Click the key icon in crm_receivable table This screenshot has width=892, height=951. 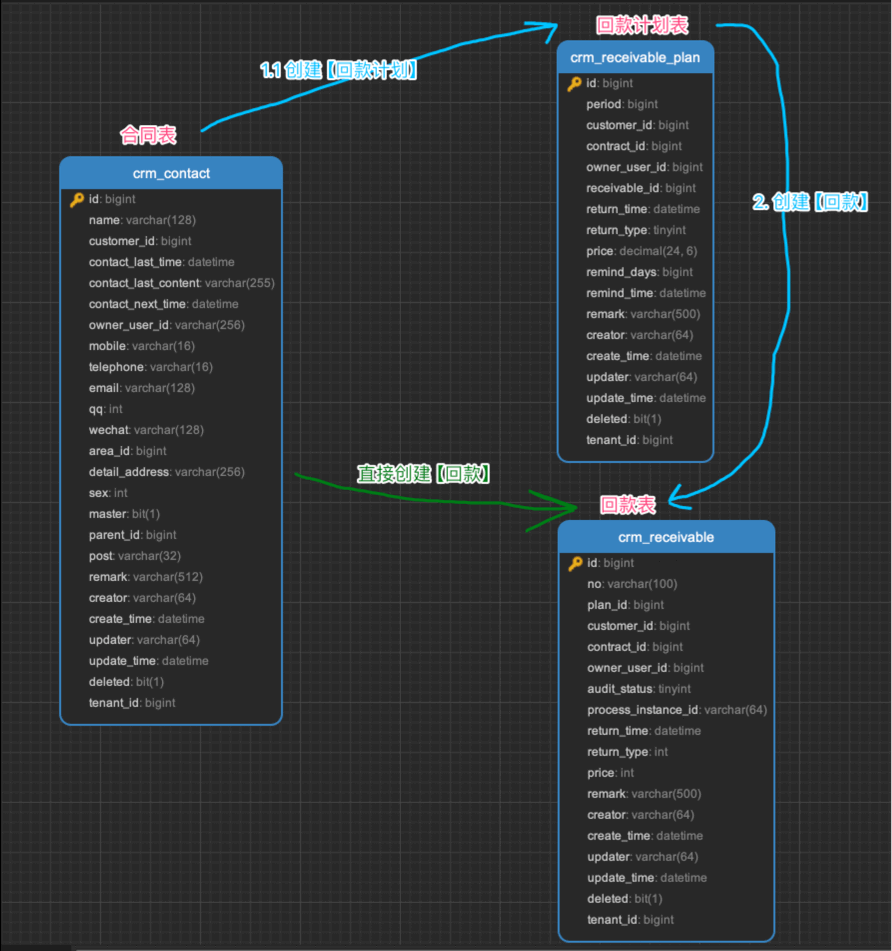click(575, 564)
